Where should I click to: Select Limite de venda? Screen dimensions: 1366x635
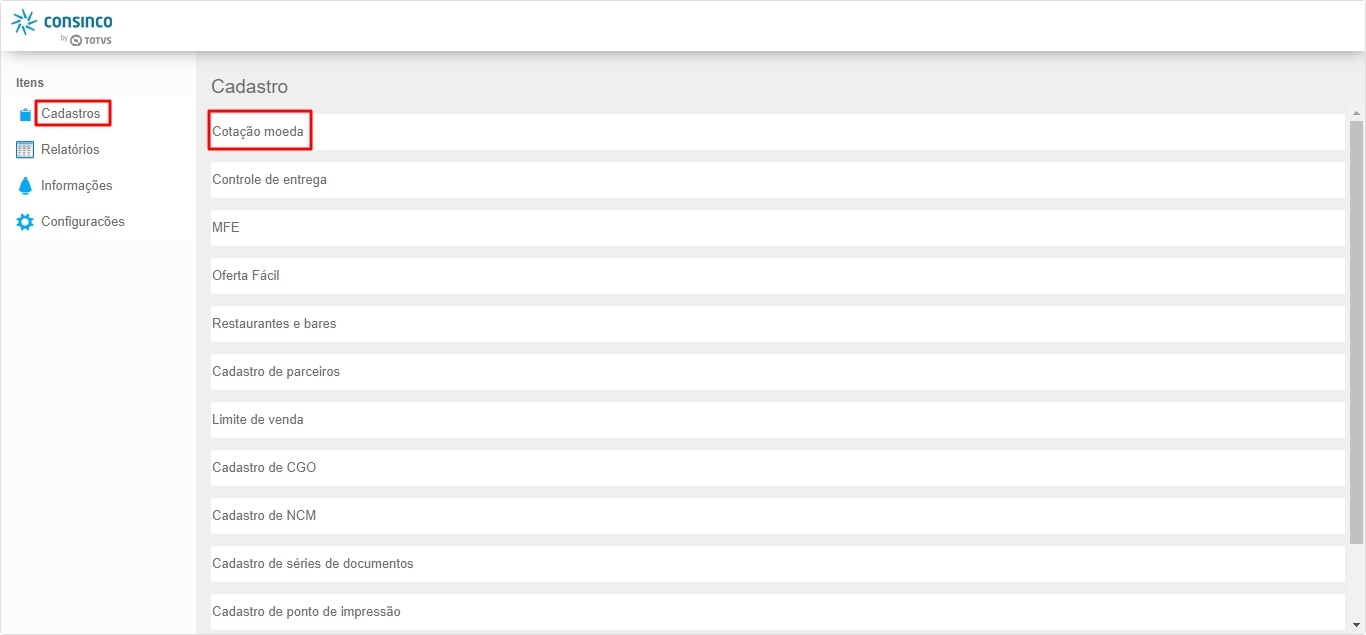tap(258, 420)
